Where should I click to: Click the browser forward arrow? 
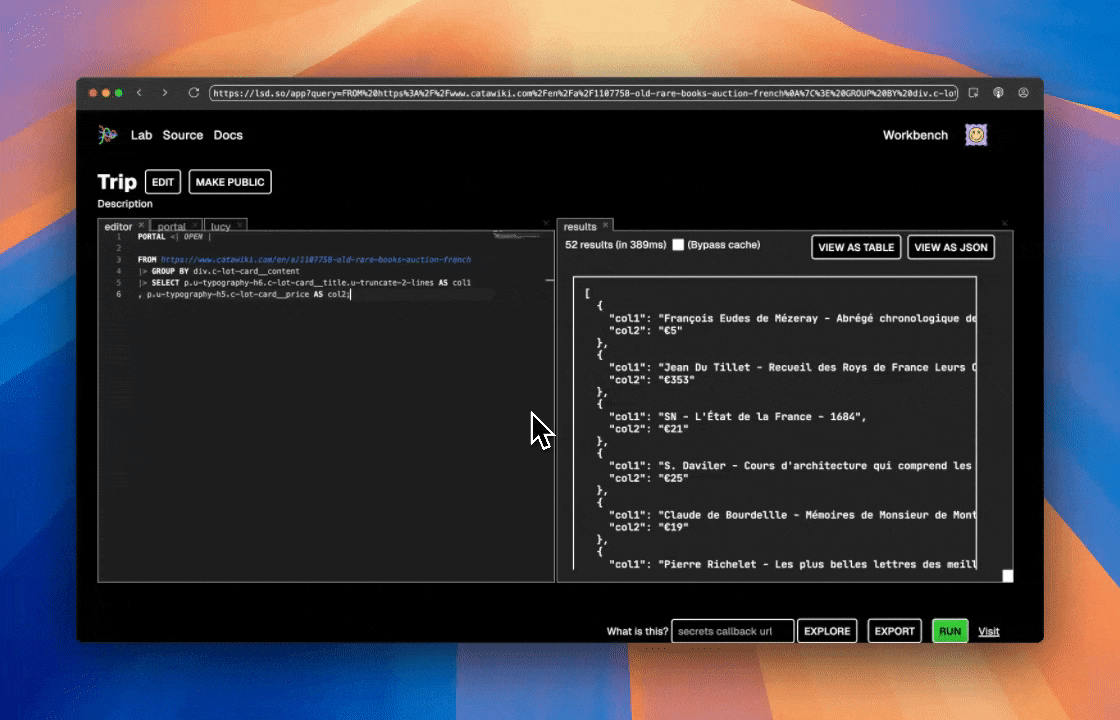click(x=166, y=91)
